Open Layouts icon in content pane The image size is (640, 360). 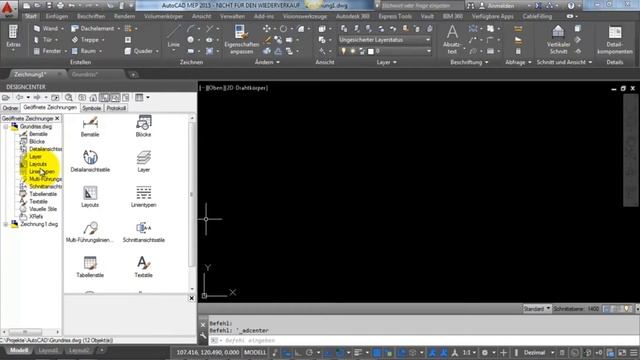(x=90, y=196)
